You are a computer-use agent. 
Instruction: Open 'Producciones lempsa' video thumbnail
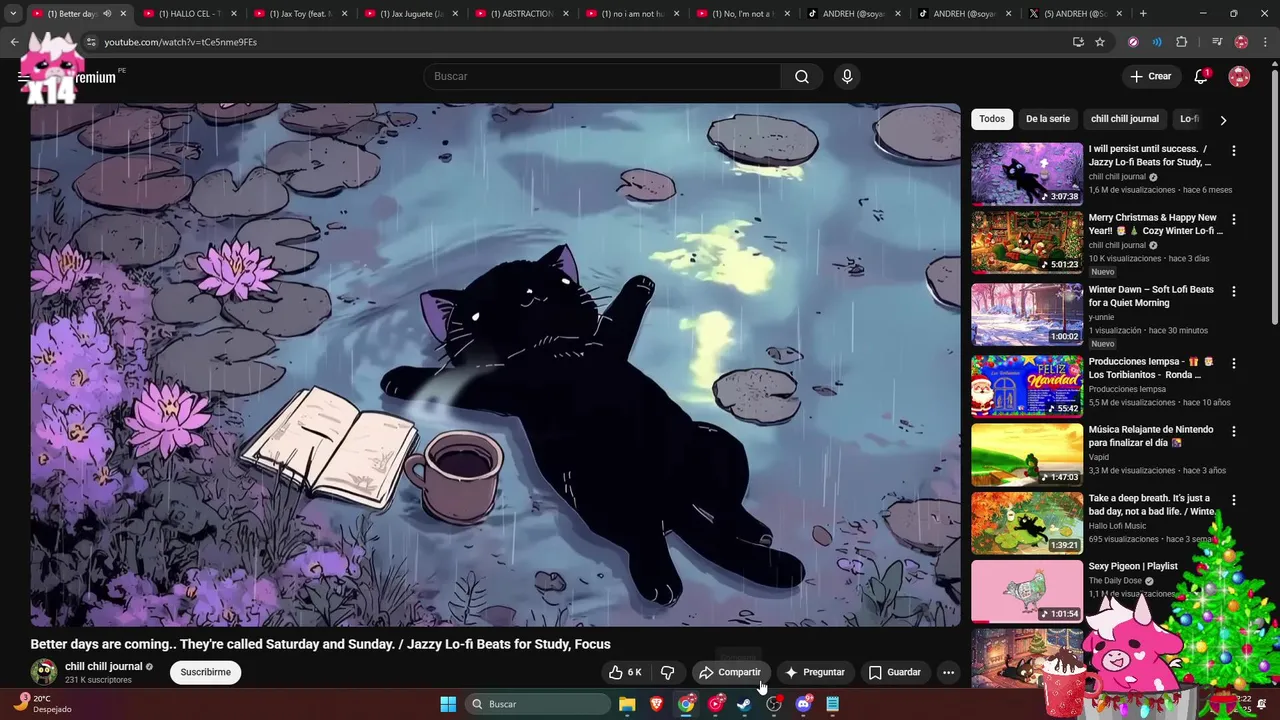point(1027,385)
